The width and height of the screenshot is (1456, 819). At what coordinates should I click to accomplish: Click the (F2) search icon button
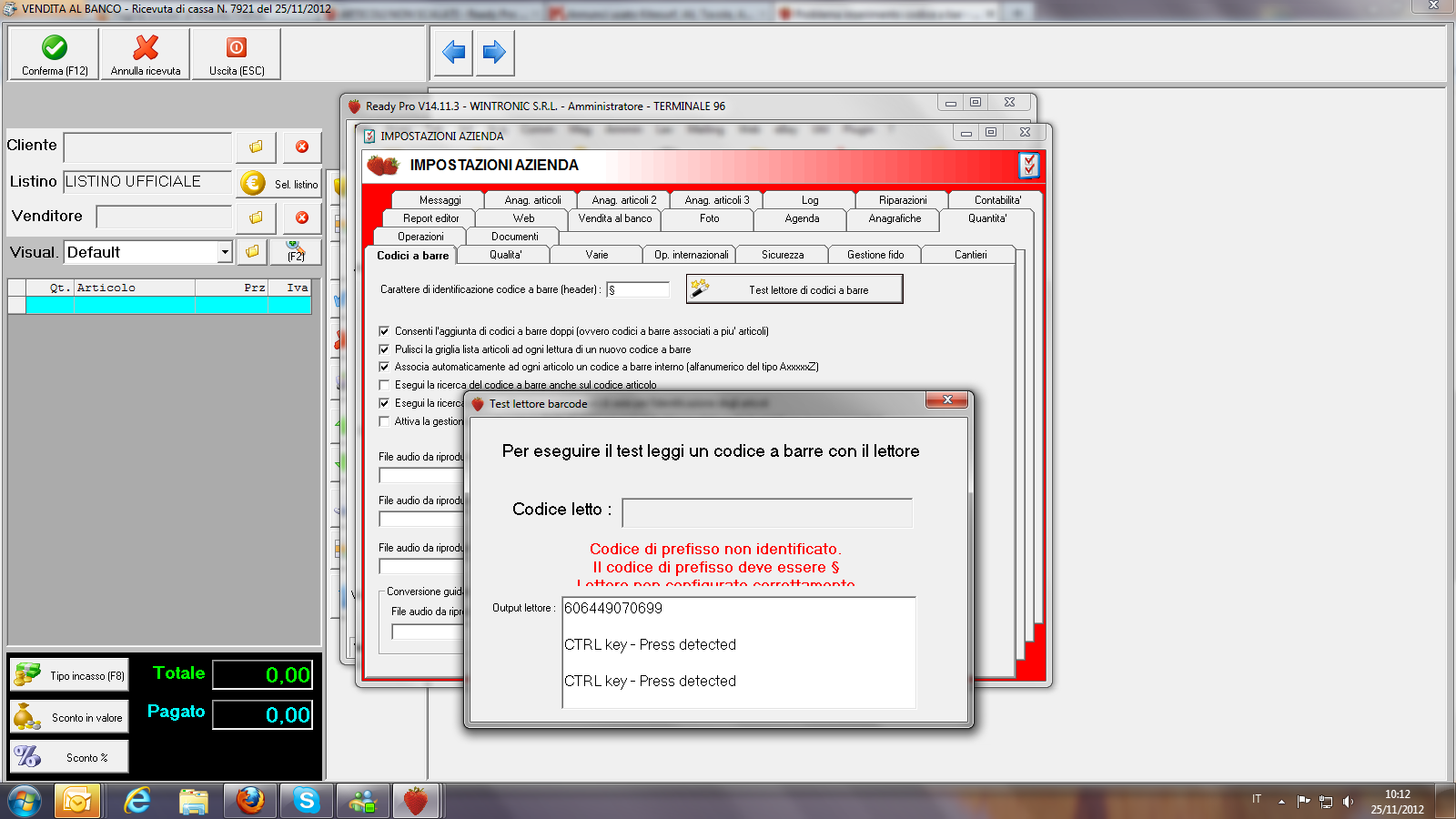pyautogui.click(x=296, y=252)
